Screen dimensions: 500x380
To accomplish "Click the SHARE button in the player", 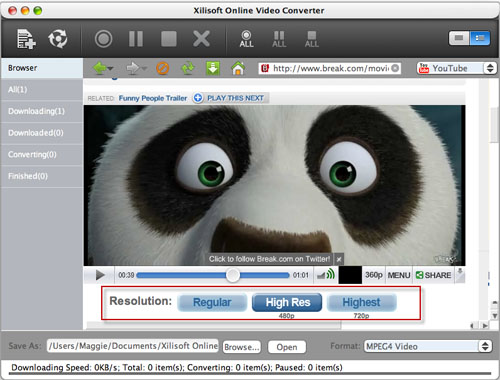I will (433, 275).
